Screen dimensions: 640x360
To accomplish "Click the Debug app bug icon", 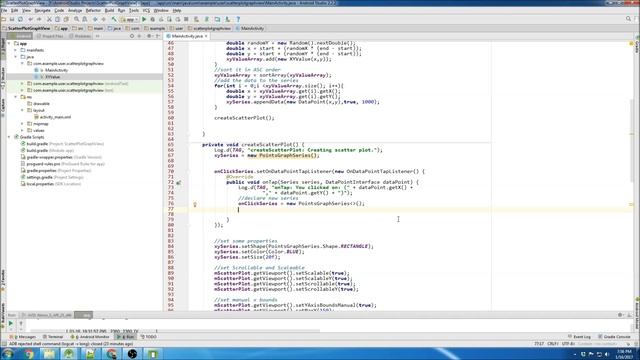I will [153, 19].
